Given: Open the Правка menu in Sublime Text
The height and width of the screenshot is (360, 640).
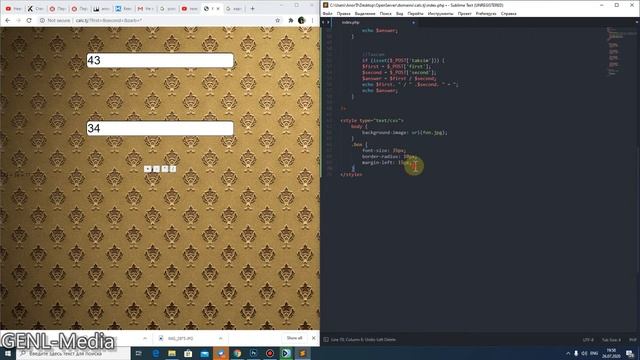Looking at the screenshot, I should (x=344, y=13).
